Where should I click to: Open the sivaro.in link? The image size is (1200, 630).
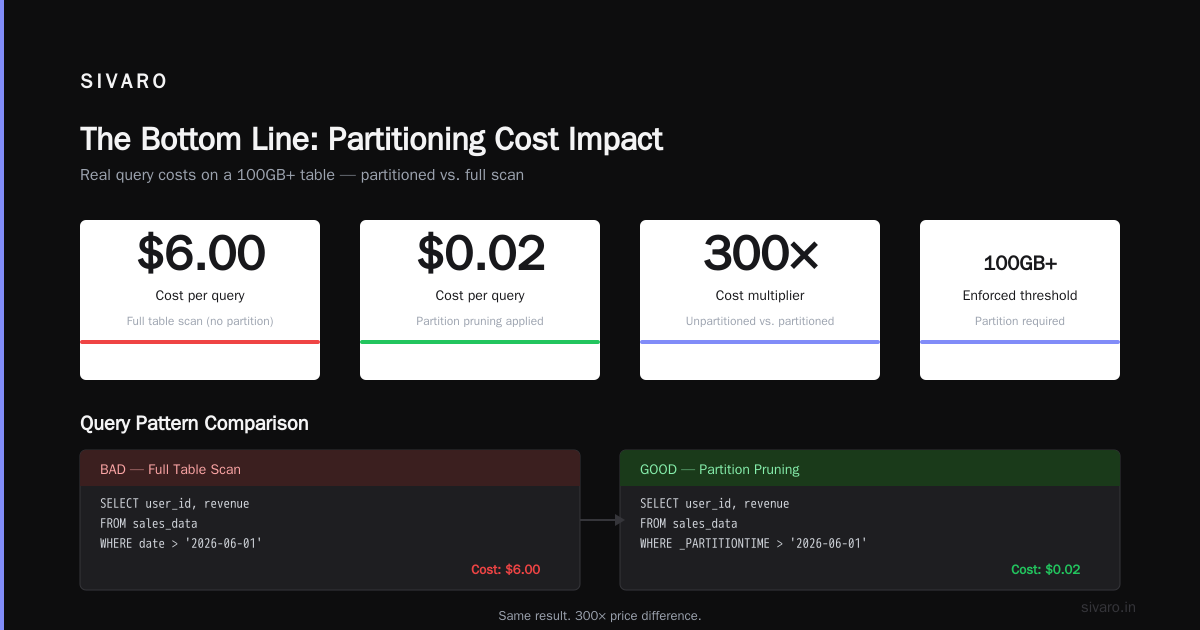pyautogui.click(x=1109, y=607)
